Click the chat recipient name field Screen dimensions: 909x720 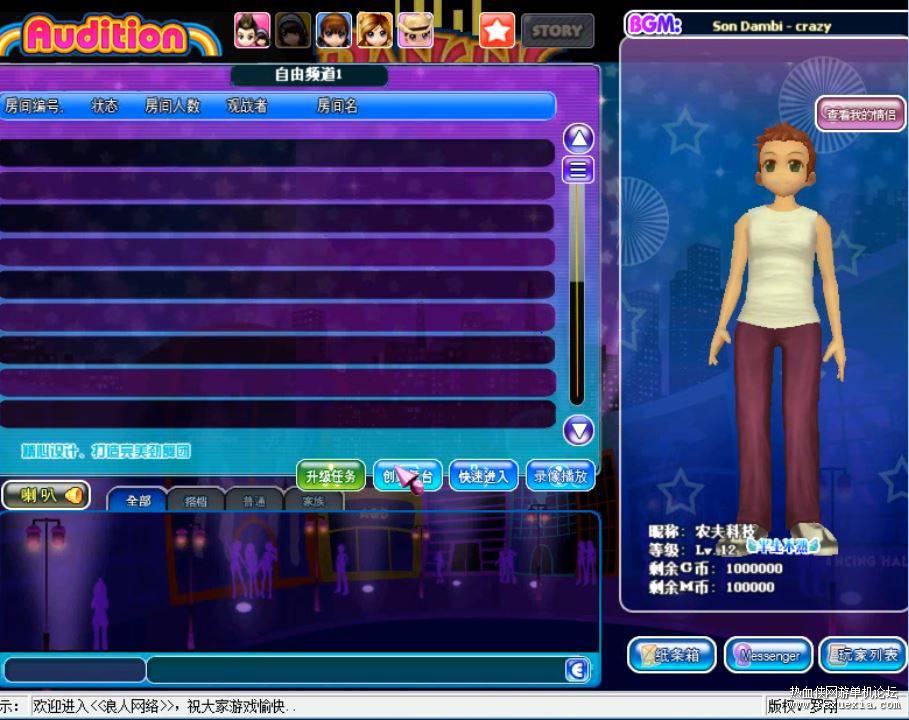click(x=74, y=670)
